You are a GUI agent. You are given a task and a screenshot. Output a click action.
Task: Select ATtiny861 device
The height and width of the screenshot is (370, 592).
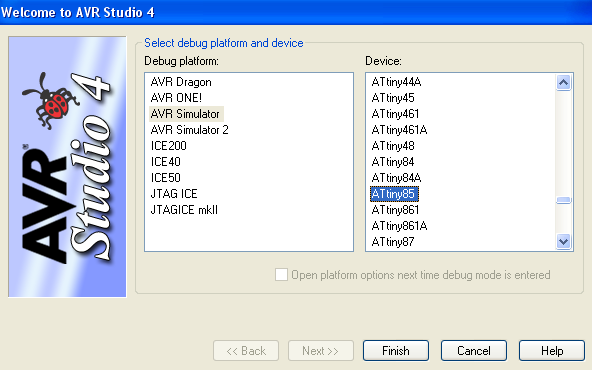pyautogui.click(x=395, y=210)
